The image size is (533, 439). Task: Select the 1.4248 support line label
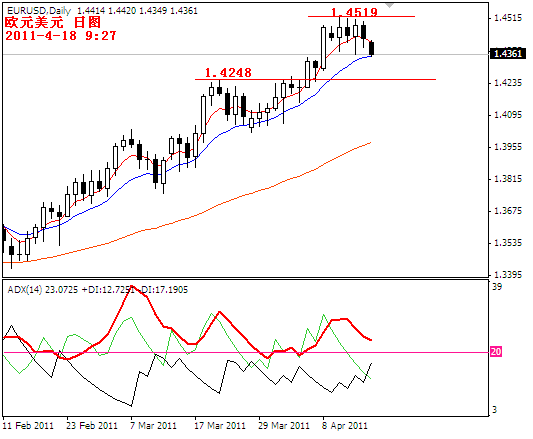pyautogui.click(x=228, y=72)
